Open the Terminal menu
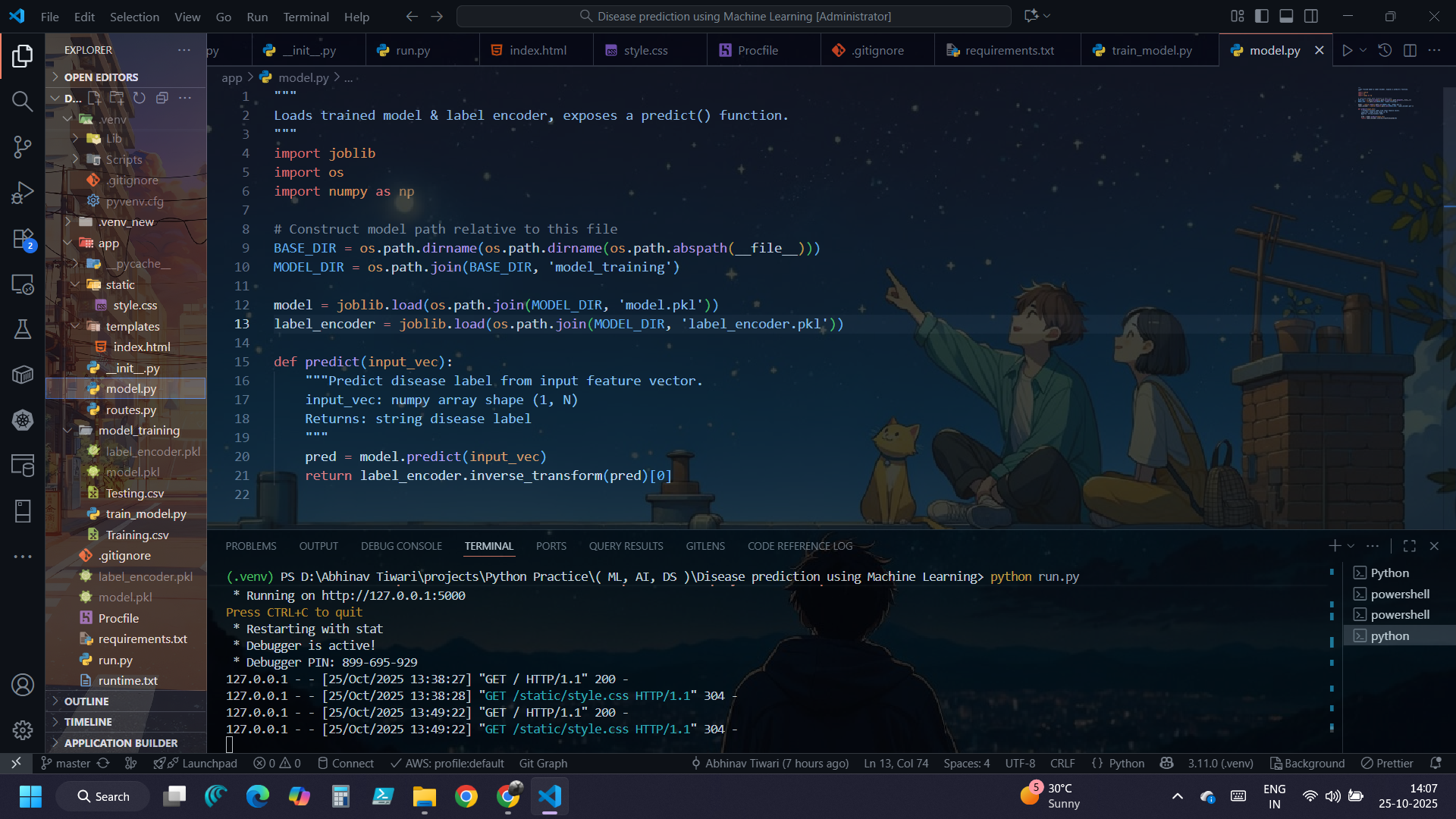Viewport: 1456px width, 819px height. pyautogui.click(x=306, y=17)
